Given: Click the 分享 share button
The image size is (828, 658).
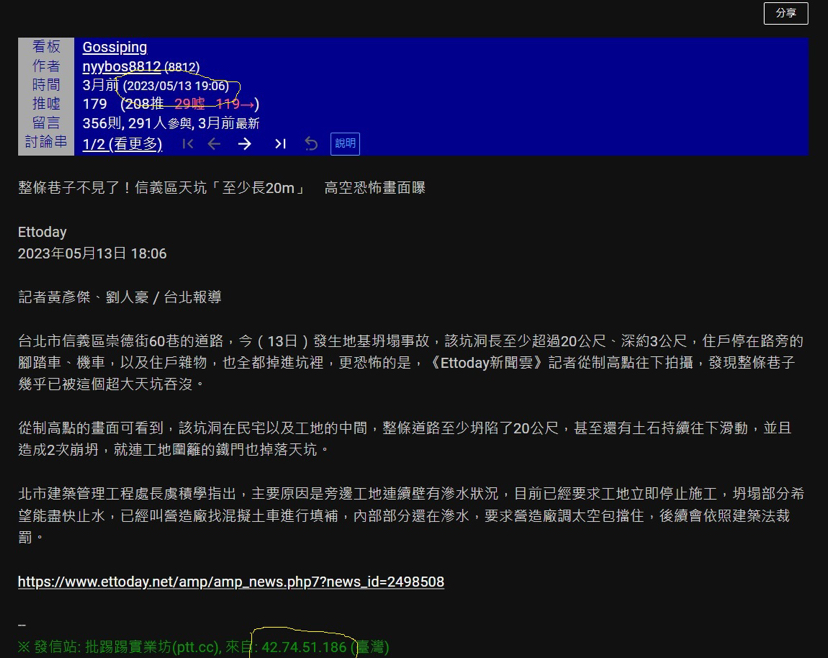Looking at the screenshot, I should click(785, 13).
